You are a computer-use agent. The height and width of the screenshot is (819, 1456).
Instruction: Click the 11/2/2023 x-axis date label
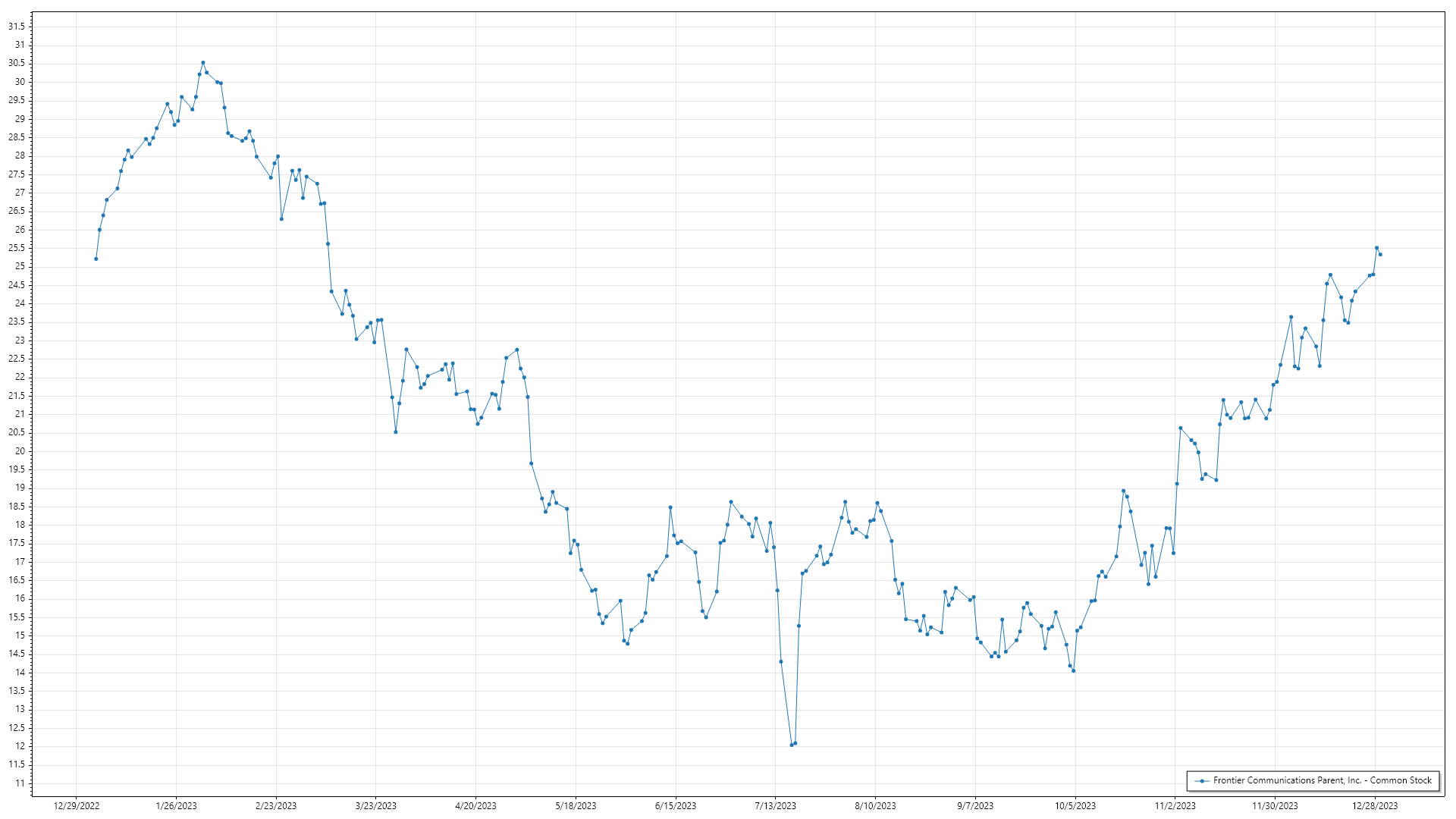click(x=1175, y=805)
